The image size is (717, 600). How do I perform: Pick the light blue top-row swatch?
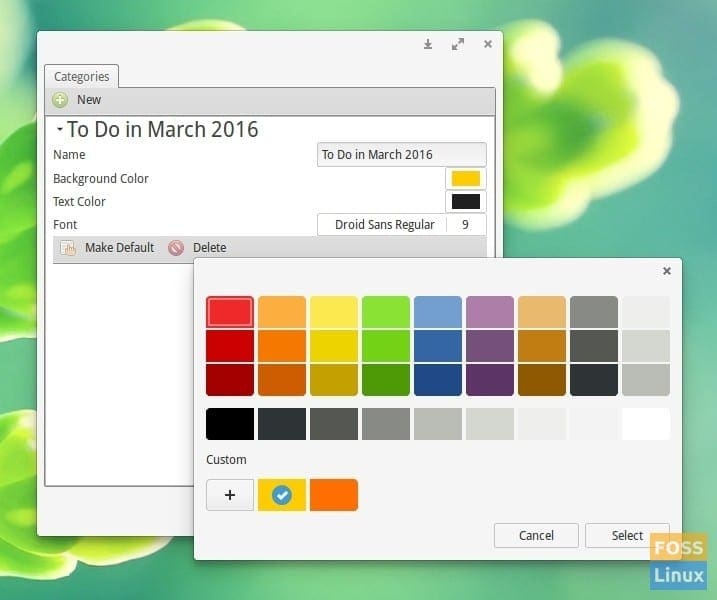pyautogui.click(x=438, y=312)
